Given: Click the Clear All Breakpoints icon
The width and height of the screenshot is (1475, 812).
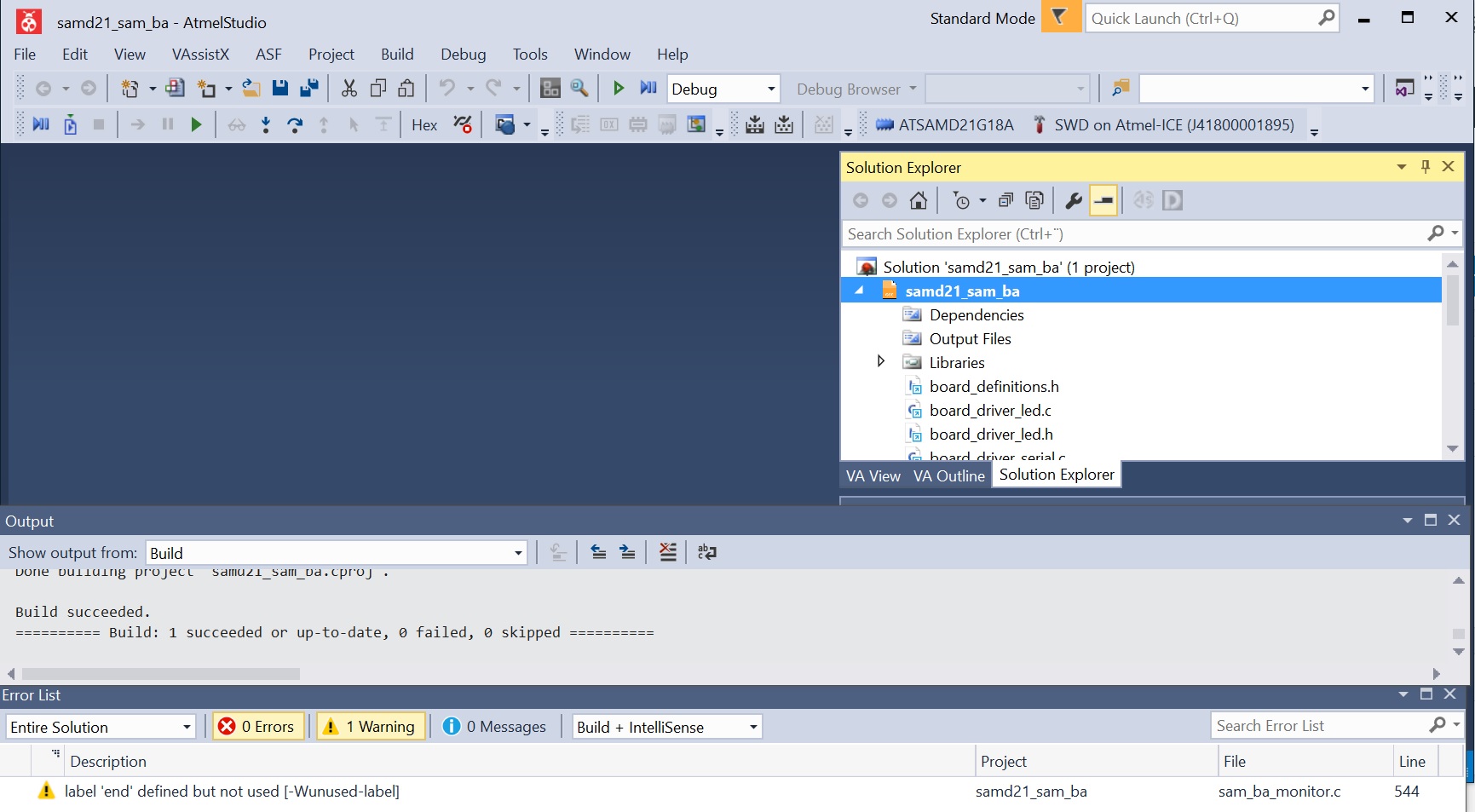Looking at the screenshot, I should tap(463, 124).
